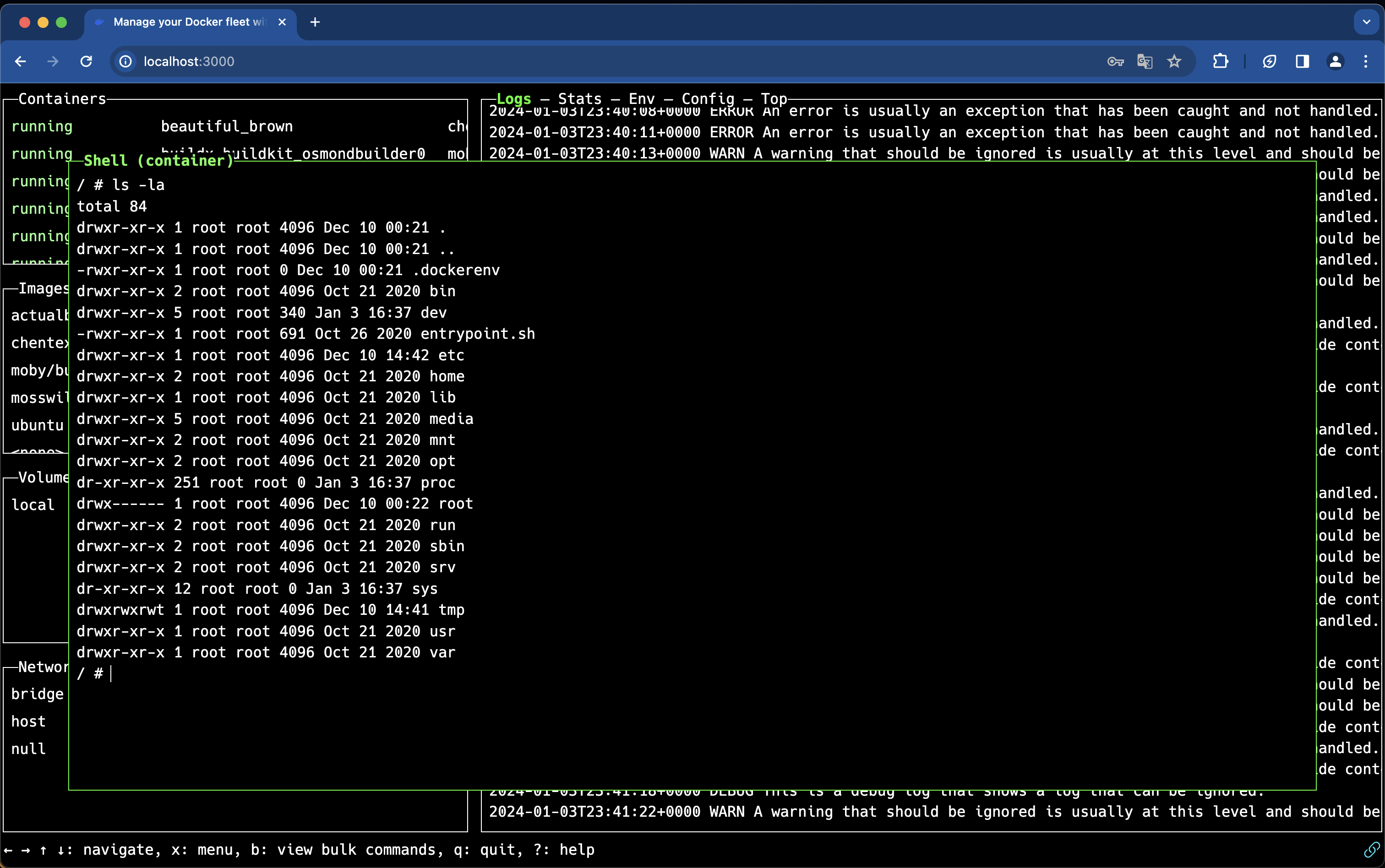Switch to the Stats tab

579,99
